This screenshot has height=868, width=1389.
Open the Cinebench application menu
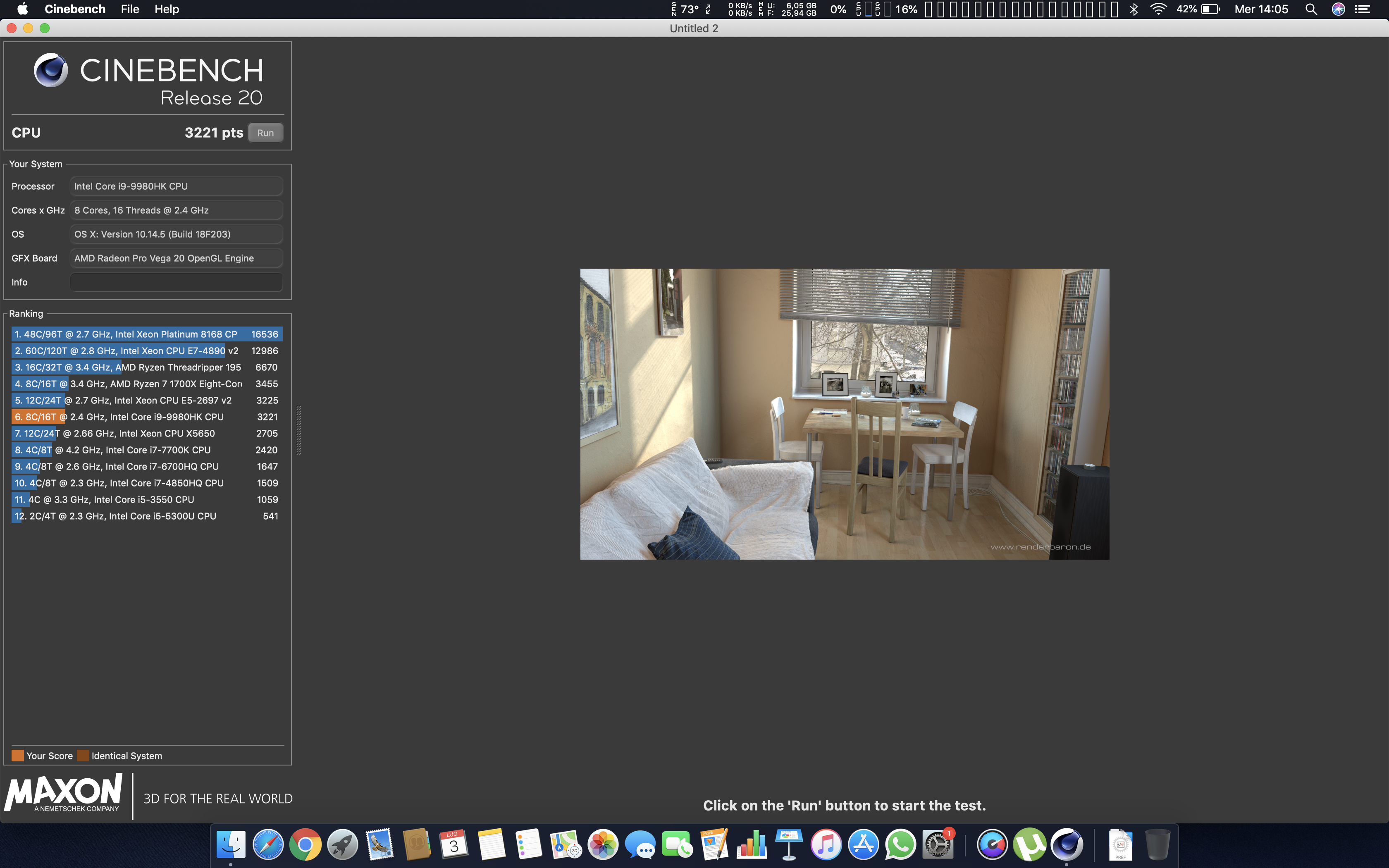75,9
